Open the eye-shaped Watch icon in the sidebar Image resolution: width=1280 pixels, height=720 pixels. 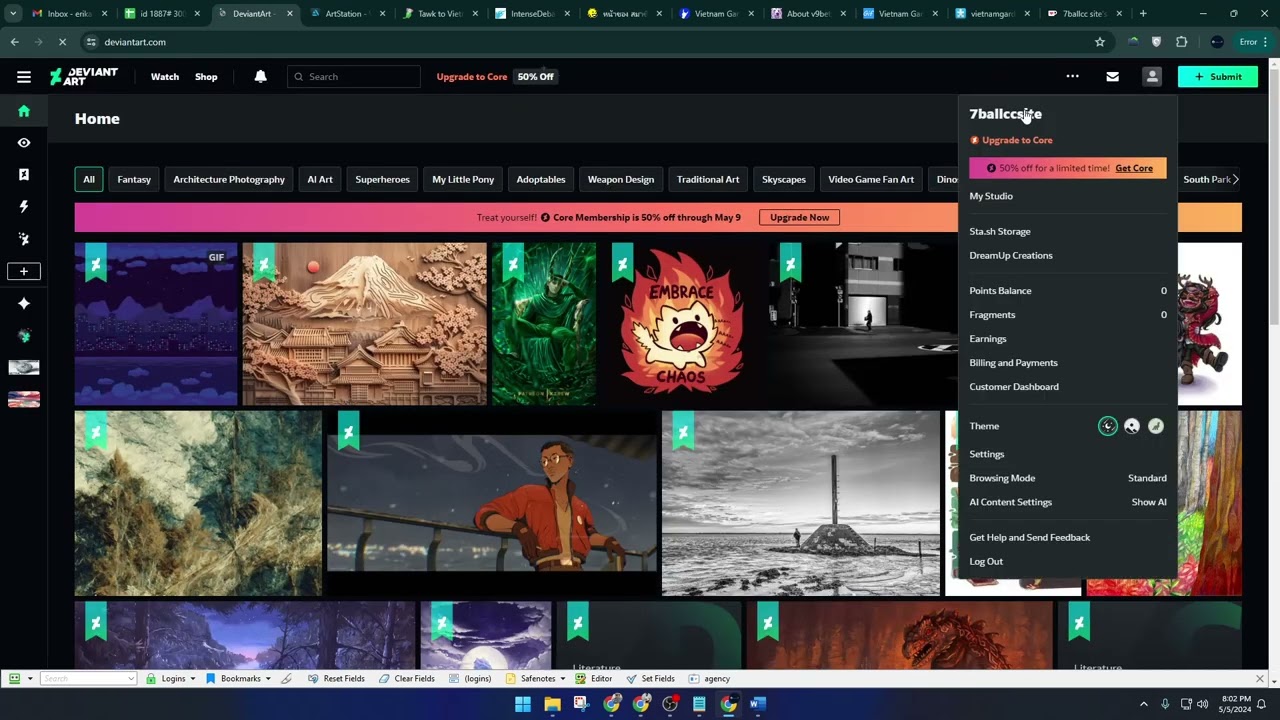(x=24, y=143)
